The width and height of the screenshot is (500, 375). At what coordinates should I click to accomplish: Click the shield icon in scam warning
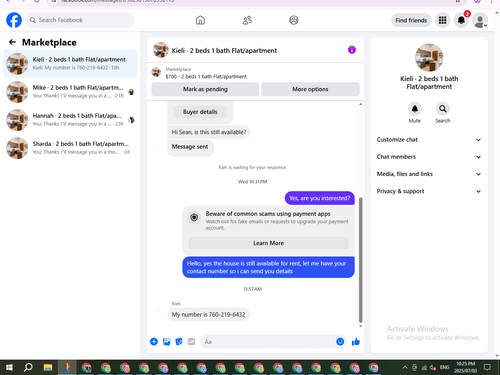pos(194,217)
